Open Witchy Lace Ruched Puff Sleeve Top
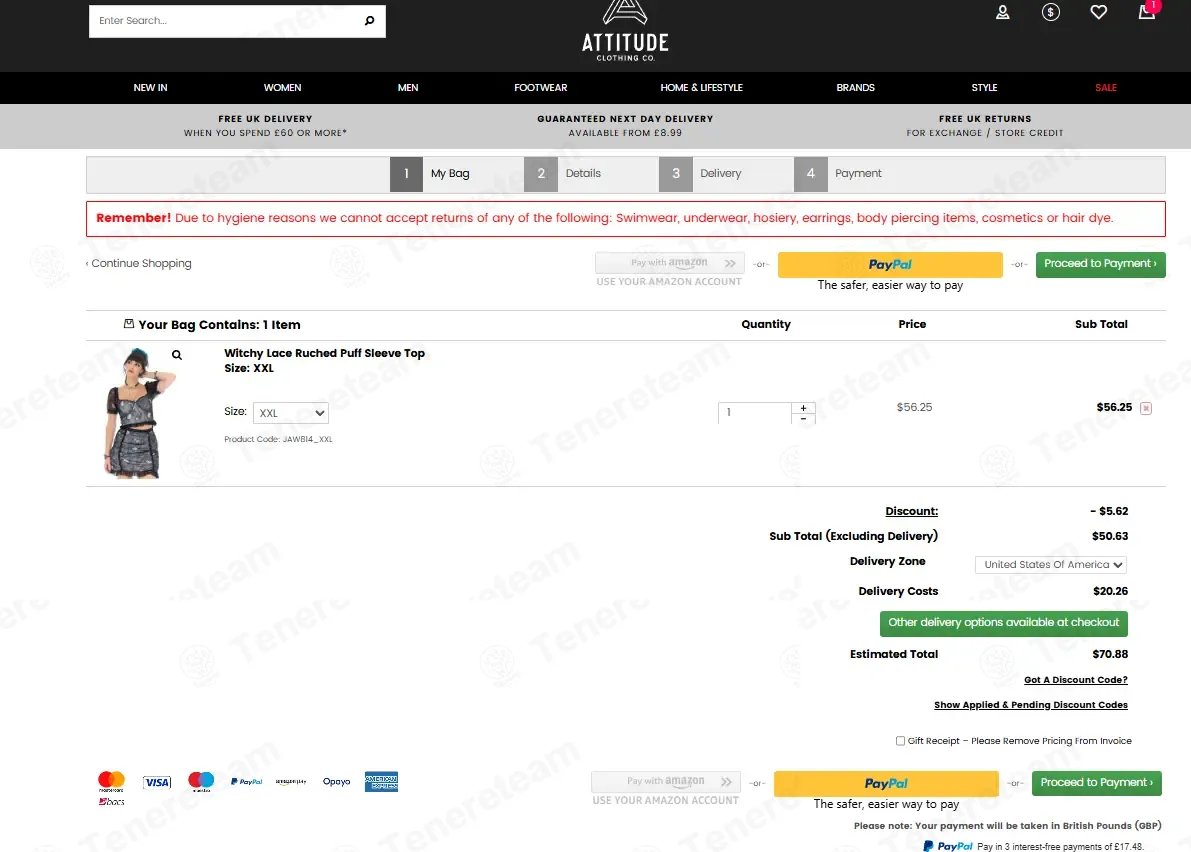1191x852 pixels. click(324, 354)
